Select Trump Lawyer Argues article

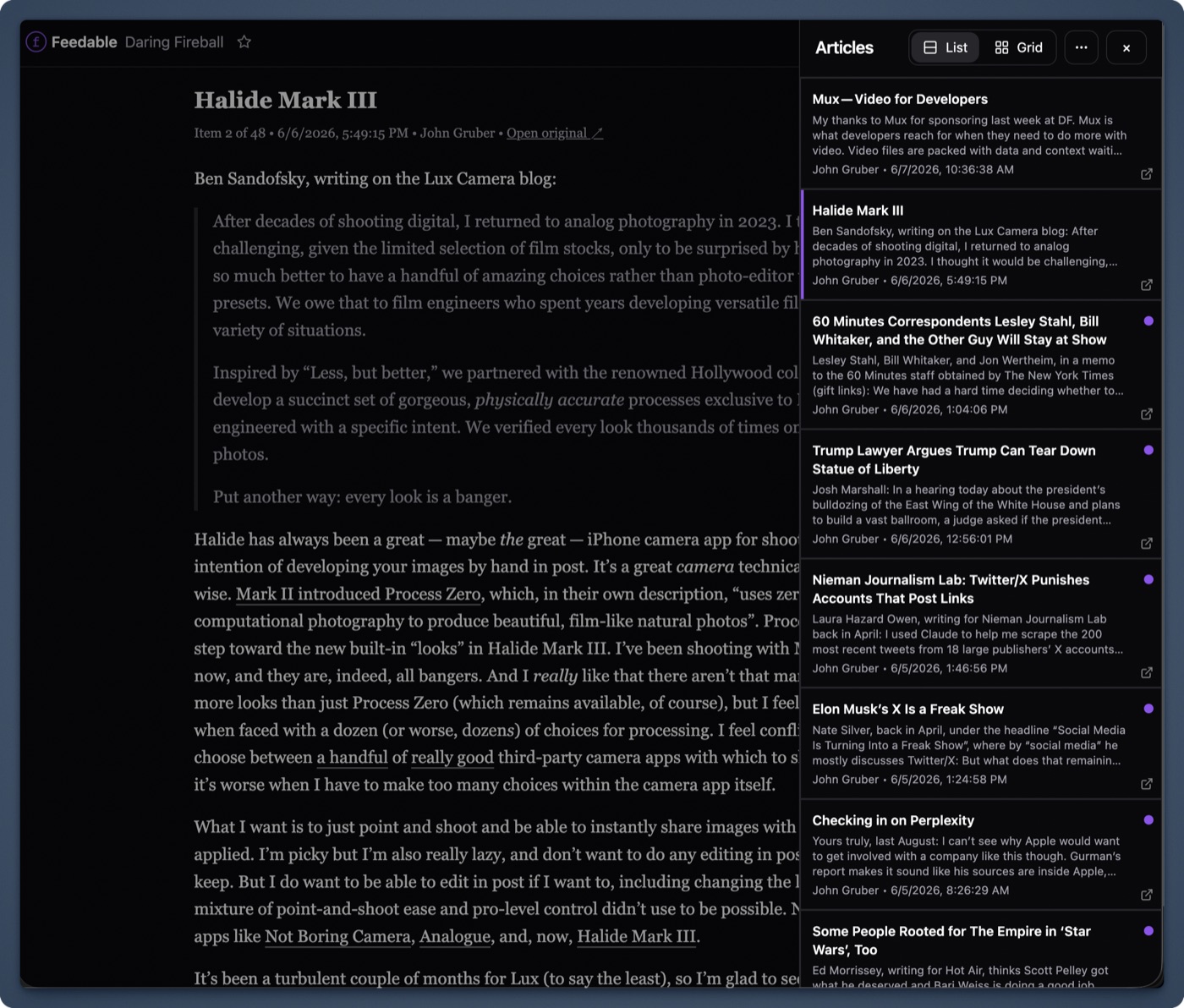[x=981, y=495]
